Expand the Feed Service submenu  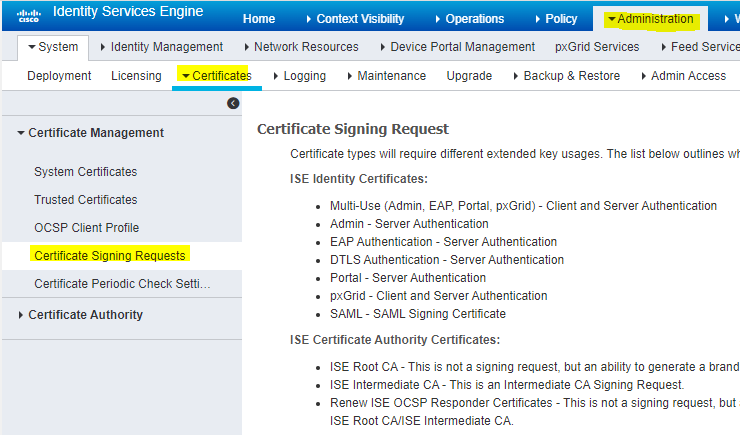[x=701, y=47]
